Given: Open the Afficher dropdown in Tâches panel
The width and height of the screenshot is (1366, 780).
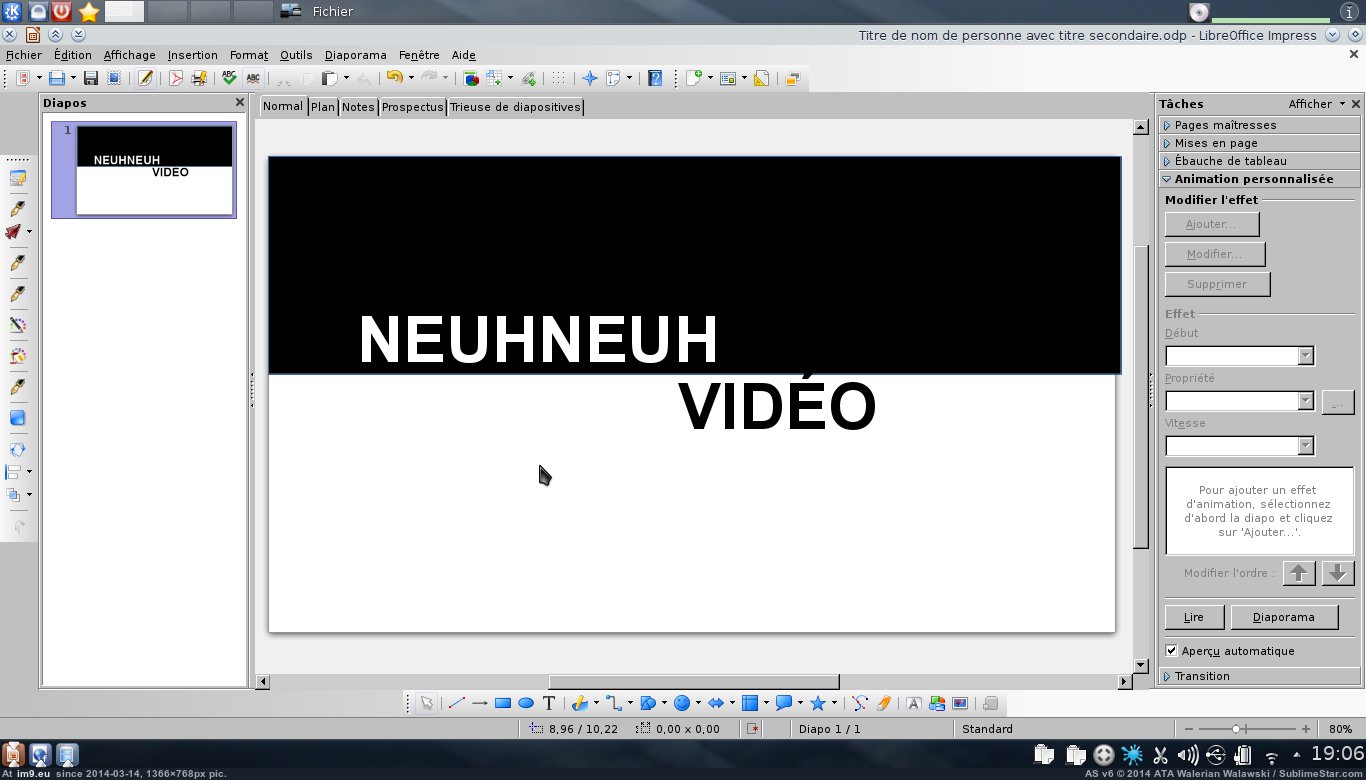Looking at the screenshot, I should tap(1316, 104).
